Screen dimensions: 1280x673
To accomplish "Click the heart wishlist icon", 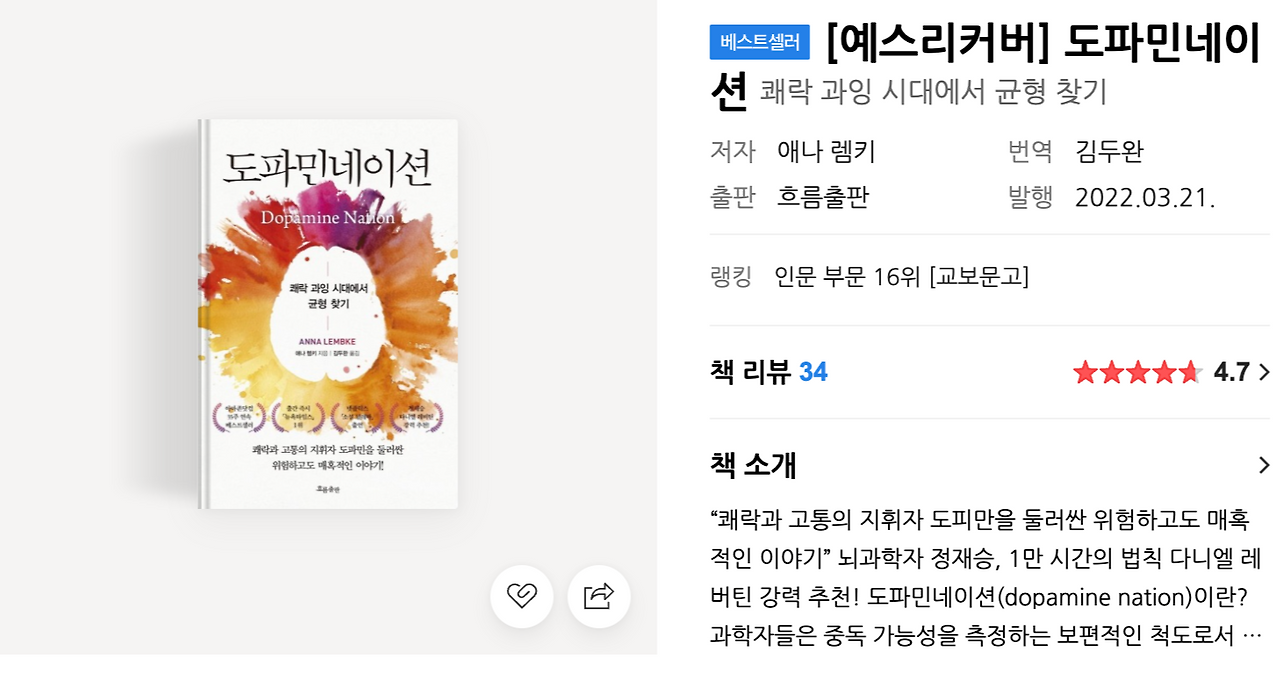I will (522, 597).
